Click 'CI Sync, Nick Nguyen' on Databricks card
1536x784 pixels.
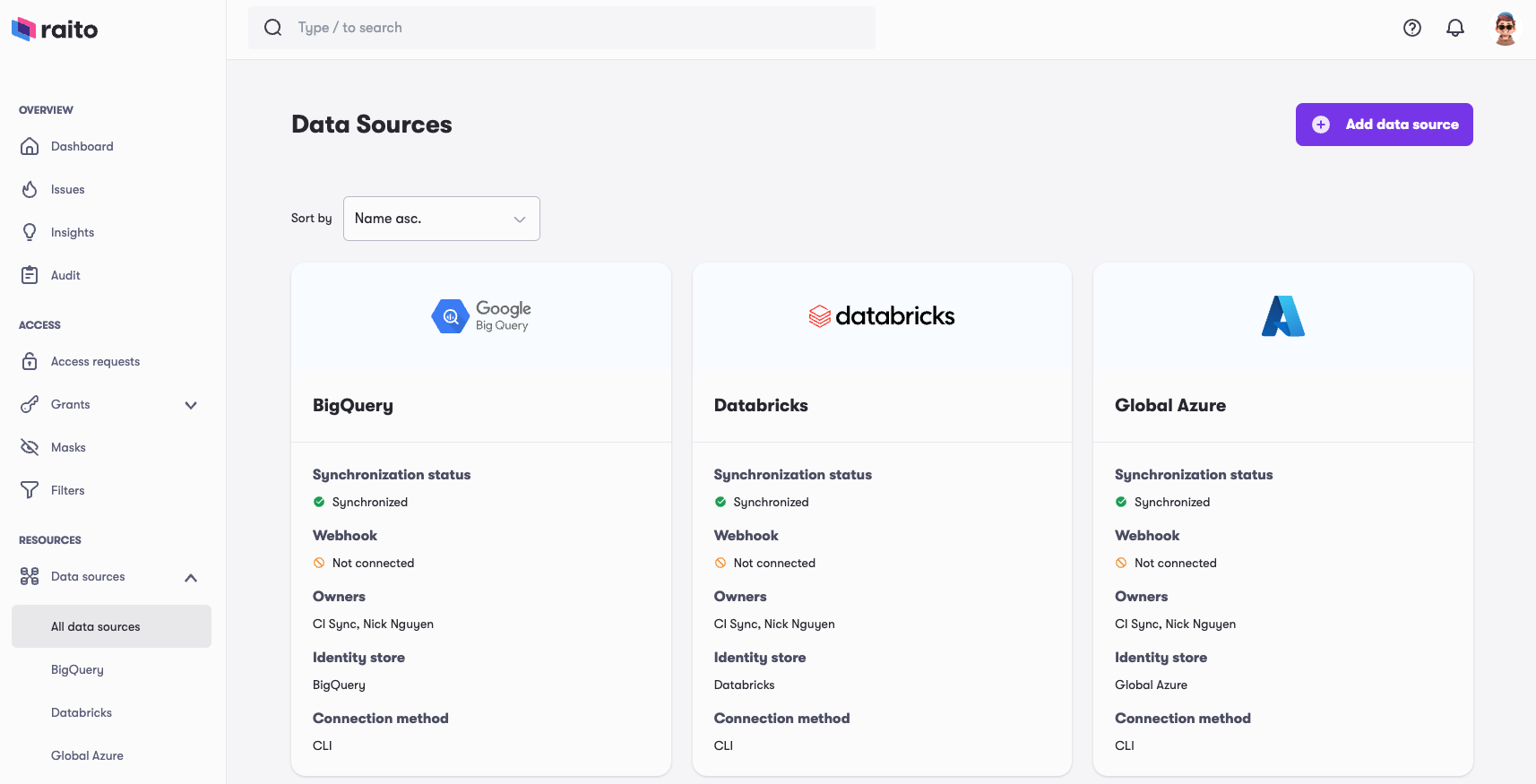point(774,624)
